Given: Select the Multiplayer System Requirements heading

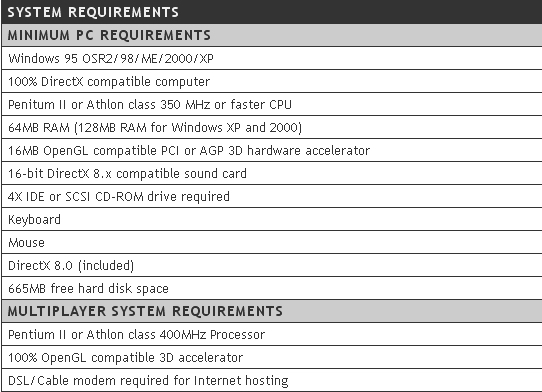Looking at the screenshot, I should point(272,311).
